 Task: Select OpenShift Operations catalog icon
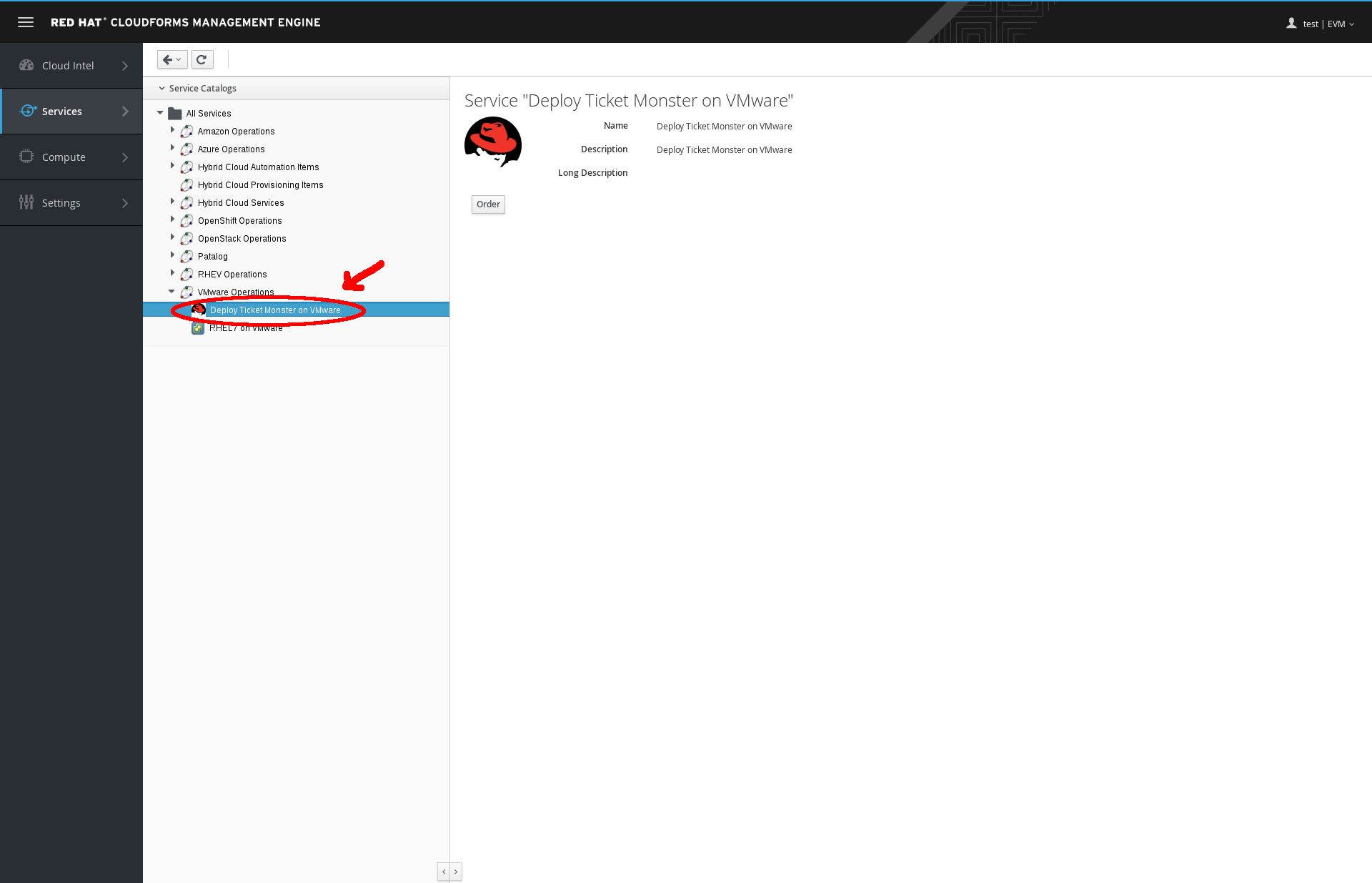pyautogui.click(x=187, y=221)
